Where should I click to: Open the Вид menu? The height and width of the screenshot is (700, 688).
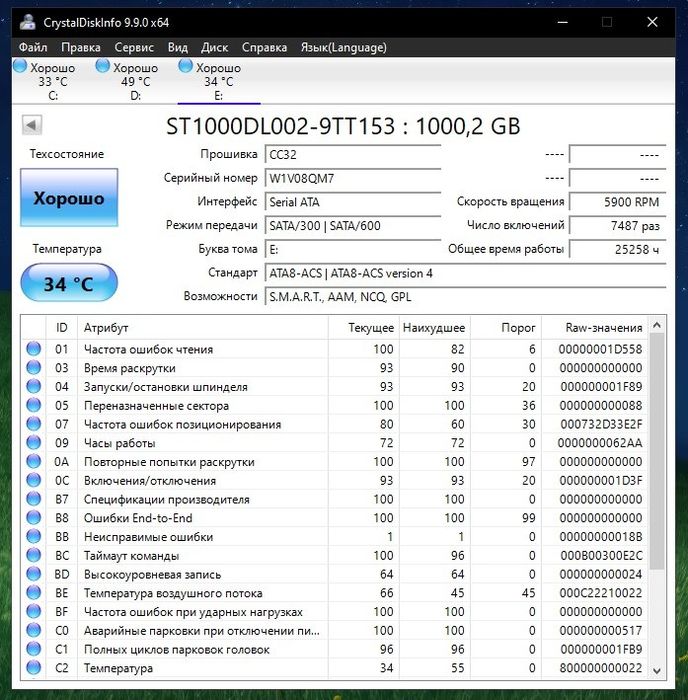[x=178, y=47]
